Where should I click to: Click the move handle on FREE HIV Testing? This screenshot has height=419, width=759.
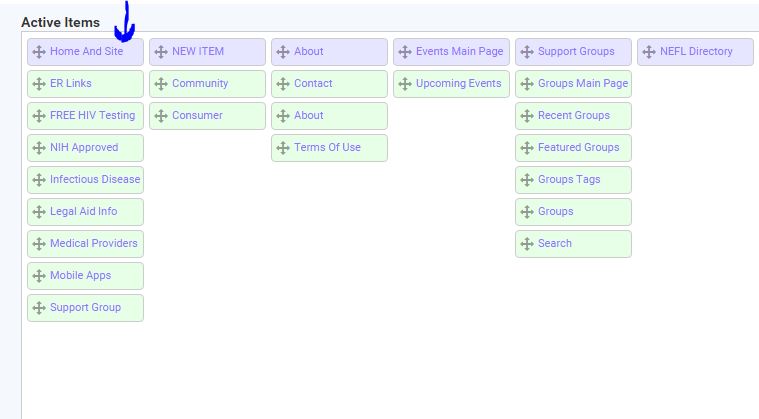pyautogui.click(x=39, y=116)
